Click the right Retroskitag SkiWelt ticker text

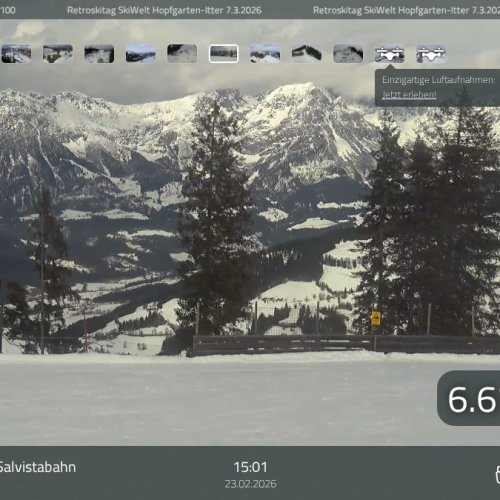[406, 10]
